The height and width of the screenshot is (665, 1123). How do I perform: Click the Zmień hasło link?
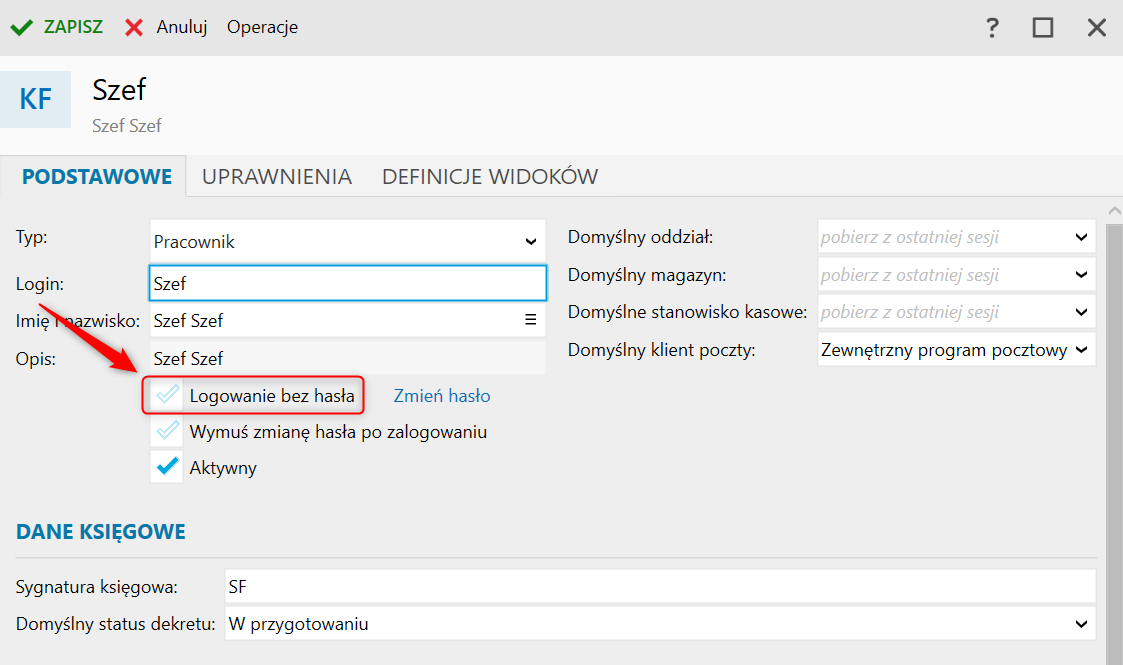442,396
